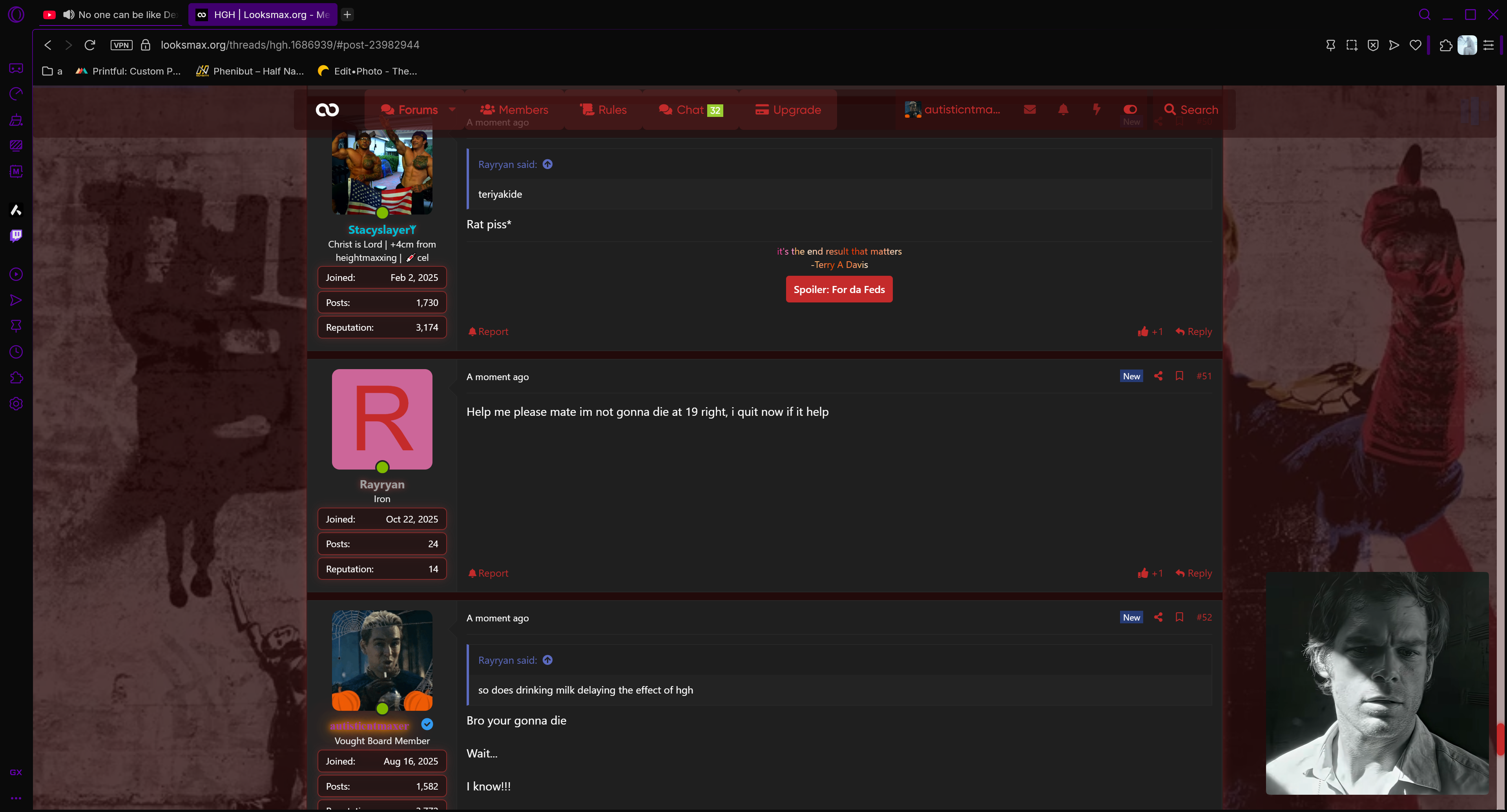Toggle the dark mode switch in navbar
Image resolution: width=1507 pixels, height=812 pixels.
[1130, 109]
